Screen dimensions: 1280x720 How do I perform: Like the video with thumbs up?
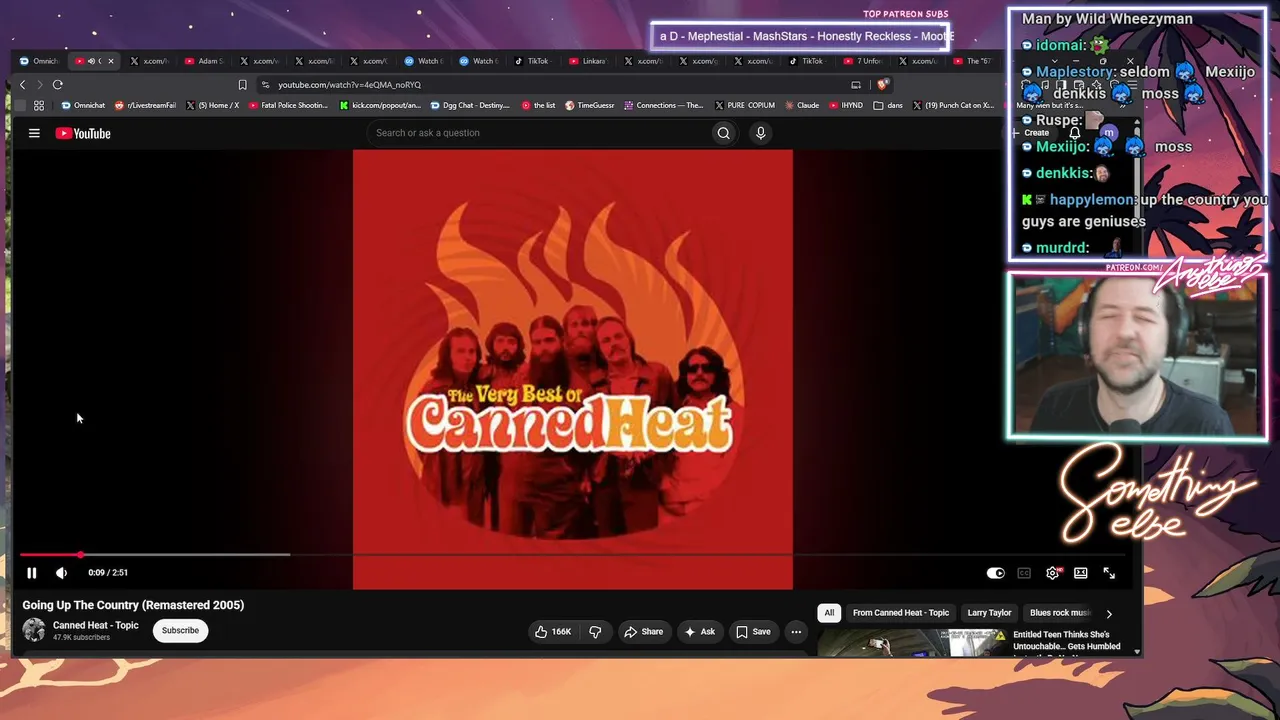[553, 632]
